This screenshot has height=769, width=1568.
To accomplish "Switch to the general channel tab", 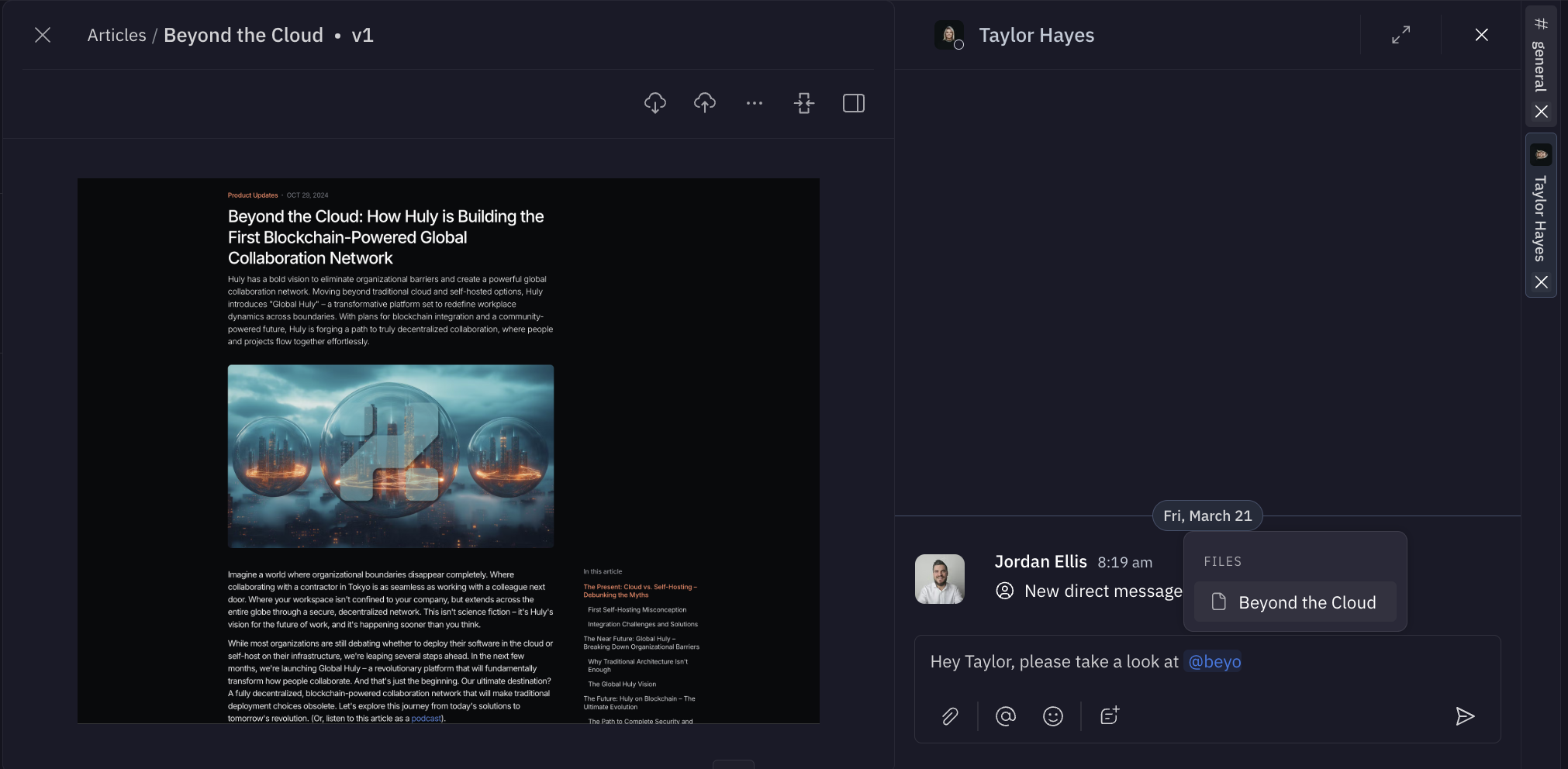I will [1540, 62].
